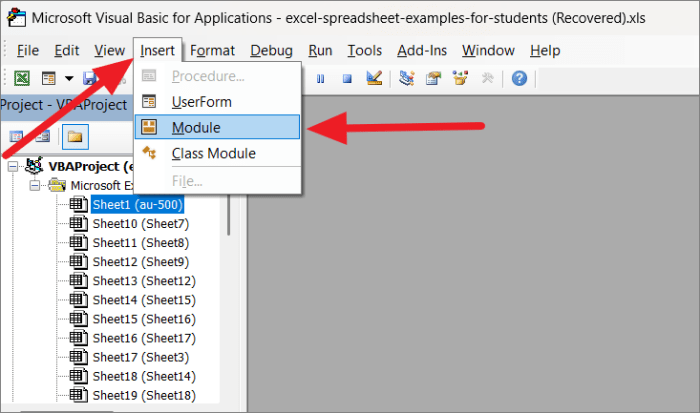Screen dimensions: 700x413
Task: Select Sheet11 (Sheet8) in tree
Action: tap(141, 243)
